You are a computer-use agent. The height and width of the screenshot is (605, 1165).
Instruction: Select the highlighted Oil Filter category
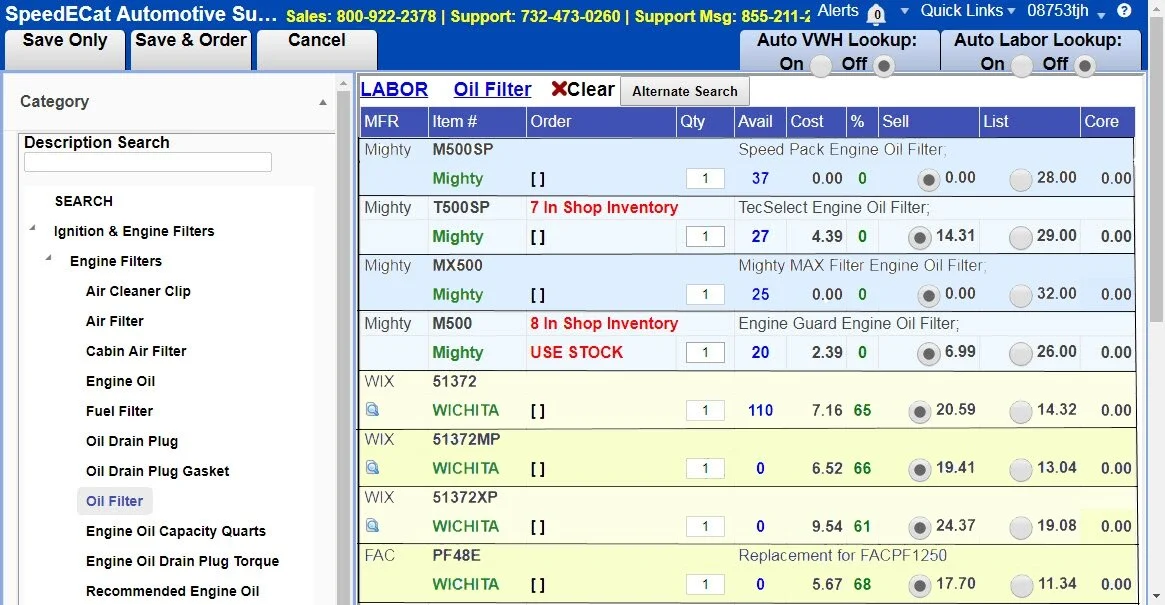point(114,501)
